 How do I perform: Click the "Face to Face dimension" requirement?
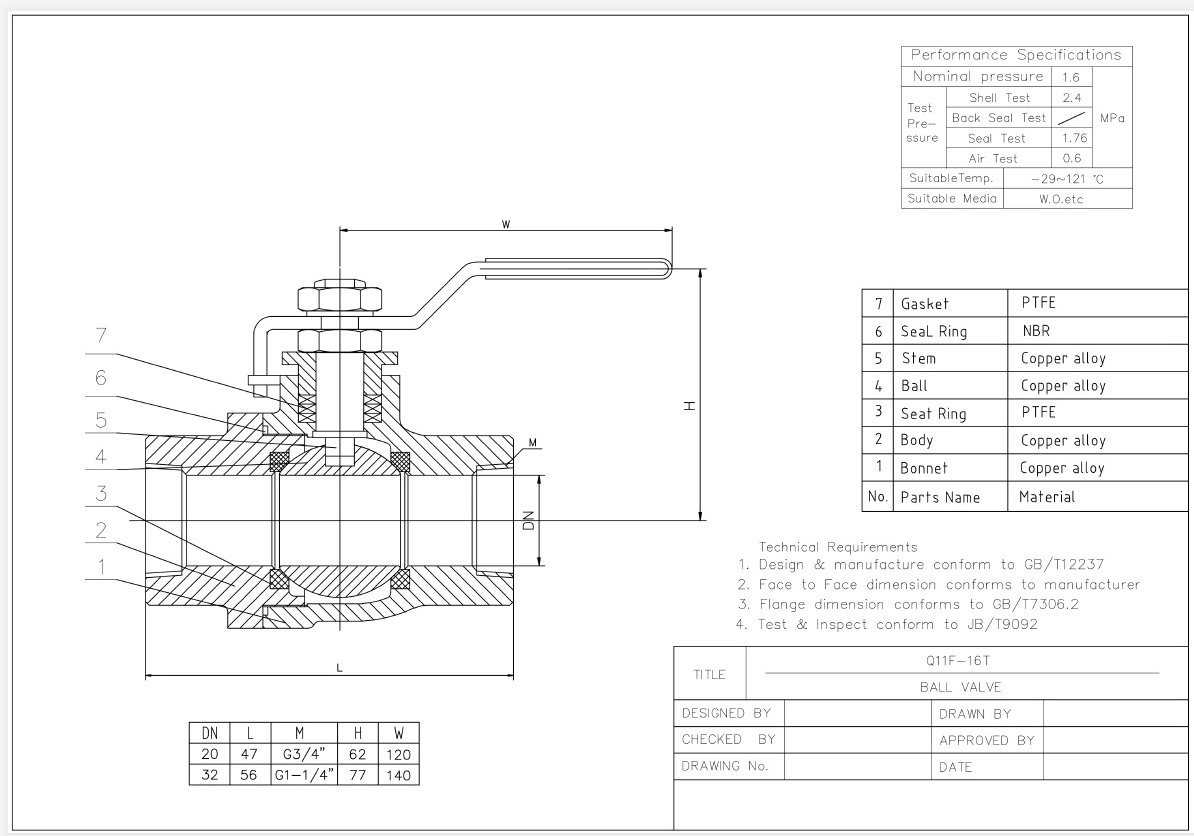(x=938, y=585)
